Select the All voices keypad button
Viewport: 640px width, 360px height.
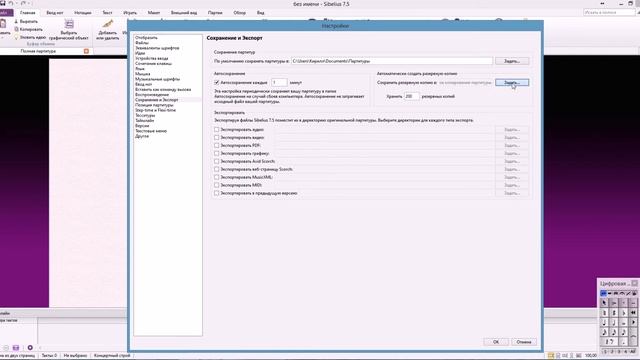pos(632,351)
